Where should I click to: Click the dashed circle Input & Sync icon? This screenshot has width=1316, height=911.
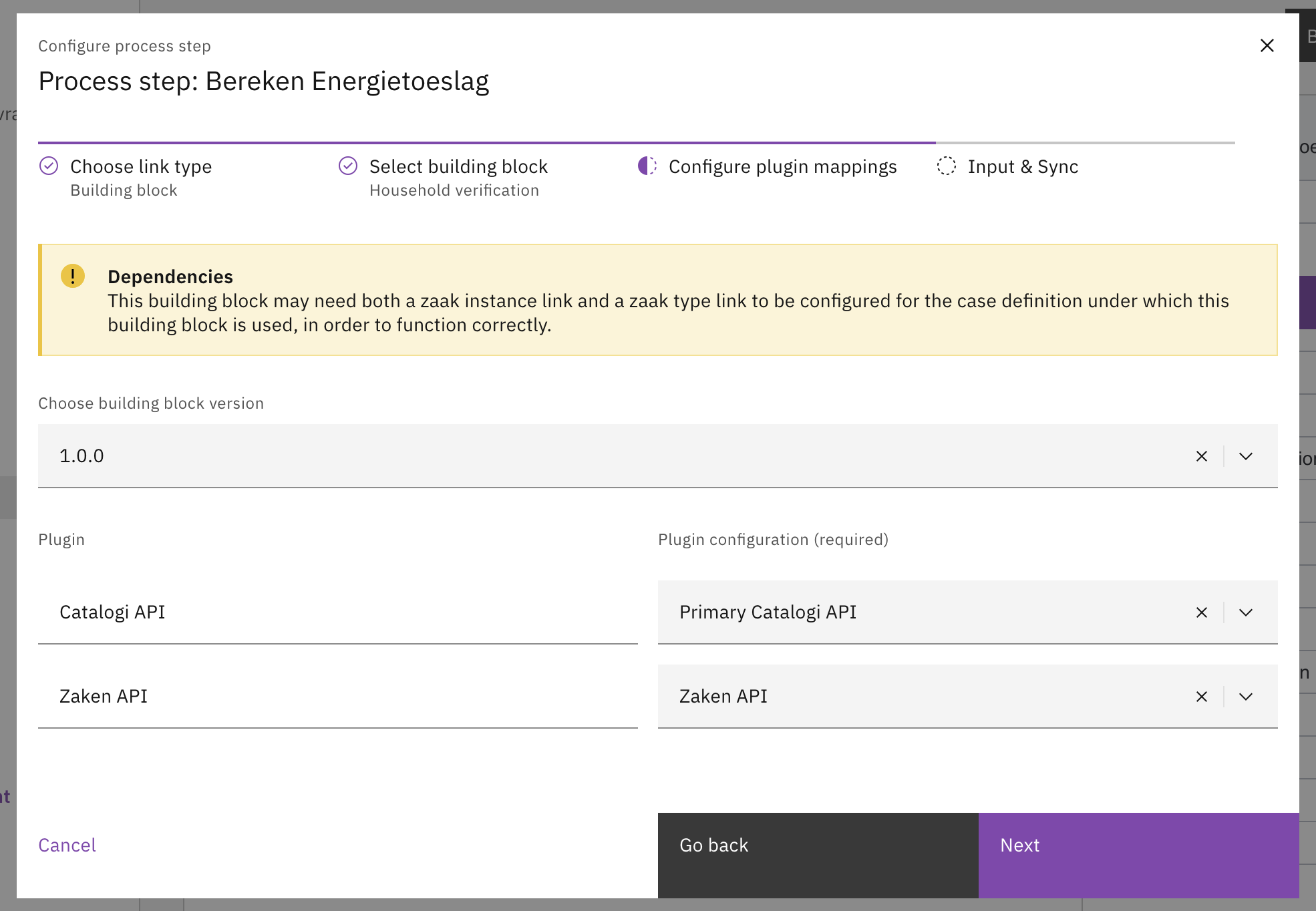click(x=946, y=166)
